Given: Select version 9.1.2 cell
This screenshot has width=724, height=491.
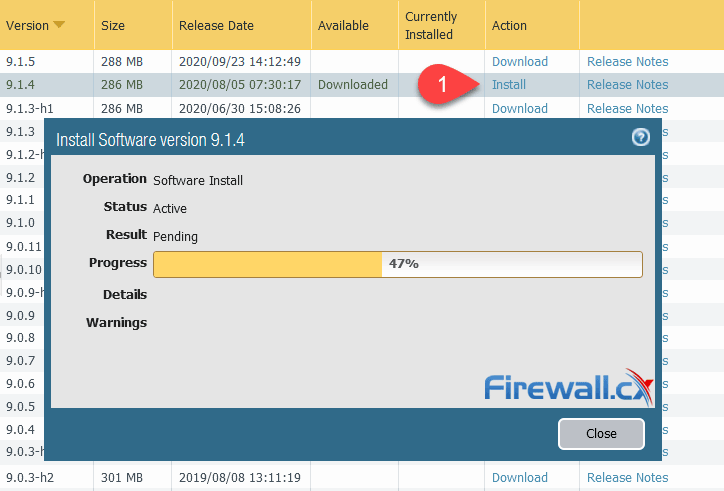Looking at the screenshot, I should (x=20, y=178).
